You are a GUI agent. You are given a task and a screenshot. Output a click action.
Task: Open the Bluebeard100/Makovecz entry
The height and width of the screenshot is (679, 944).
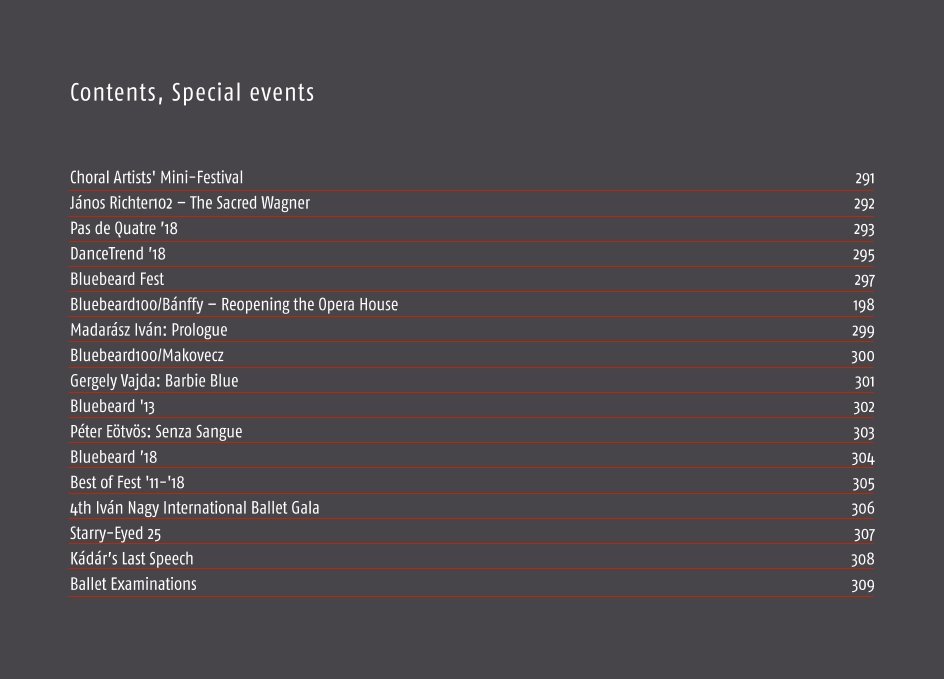pos(472,355)
